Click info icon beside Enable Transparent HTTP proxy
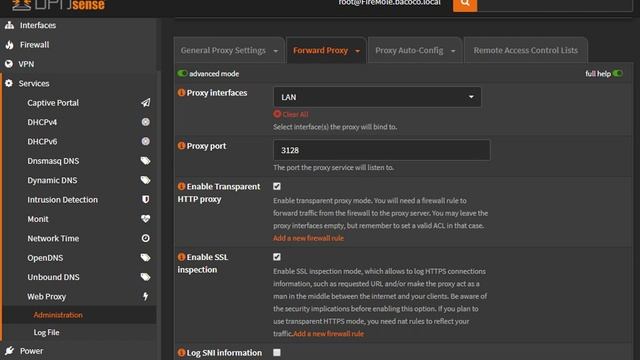Image resolution: width=640 pixels, height=360 pixels. click(x=182, y=186)
